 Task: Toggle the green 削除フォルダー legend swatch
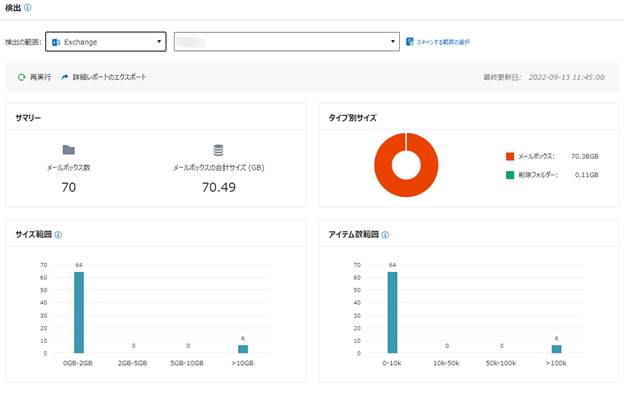pyautogui.click(x=510, y=175)
